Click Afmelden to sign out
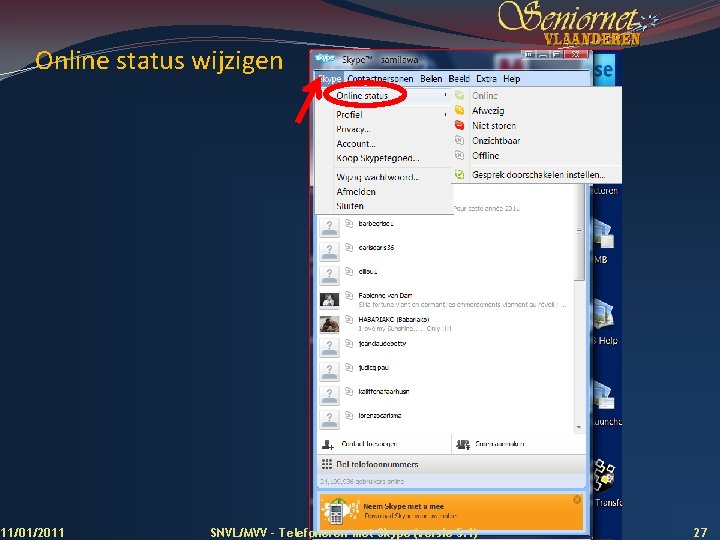Image resolution: width=720 pixels, height=540 pixels. (x=356, y=192)
